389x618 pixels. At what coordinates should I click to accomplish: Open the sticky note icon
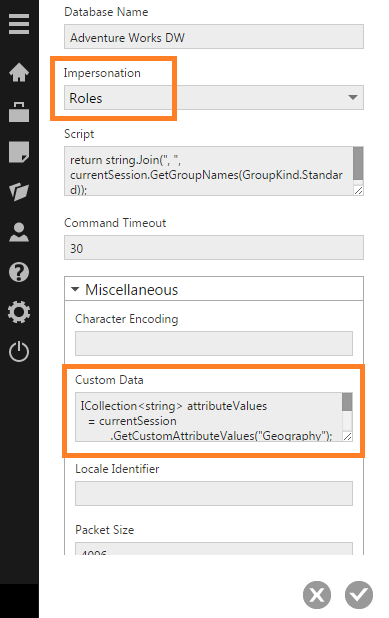click(19, 152)
